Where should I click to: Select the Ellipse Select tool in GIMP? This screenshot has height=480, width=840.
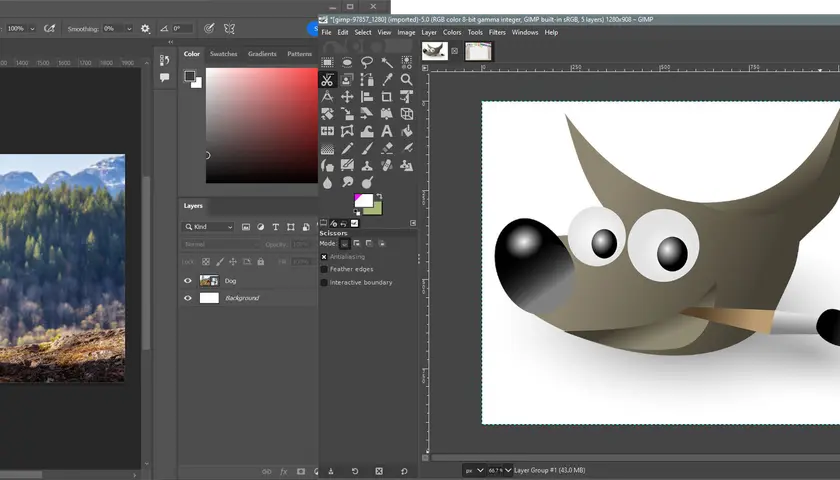[x=347, y=63]
